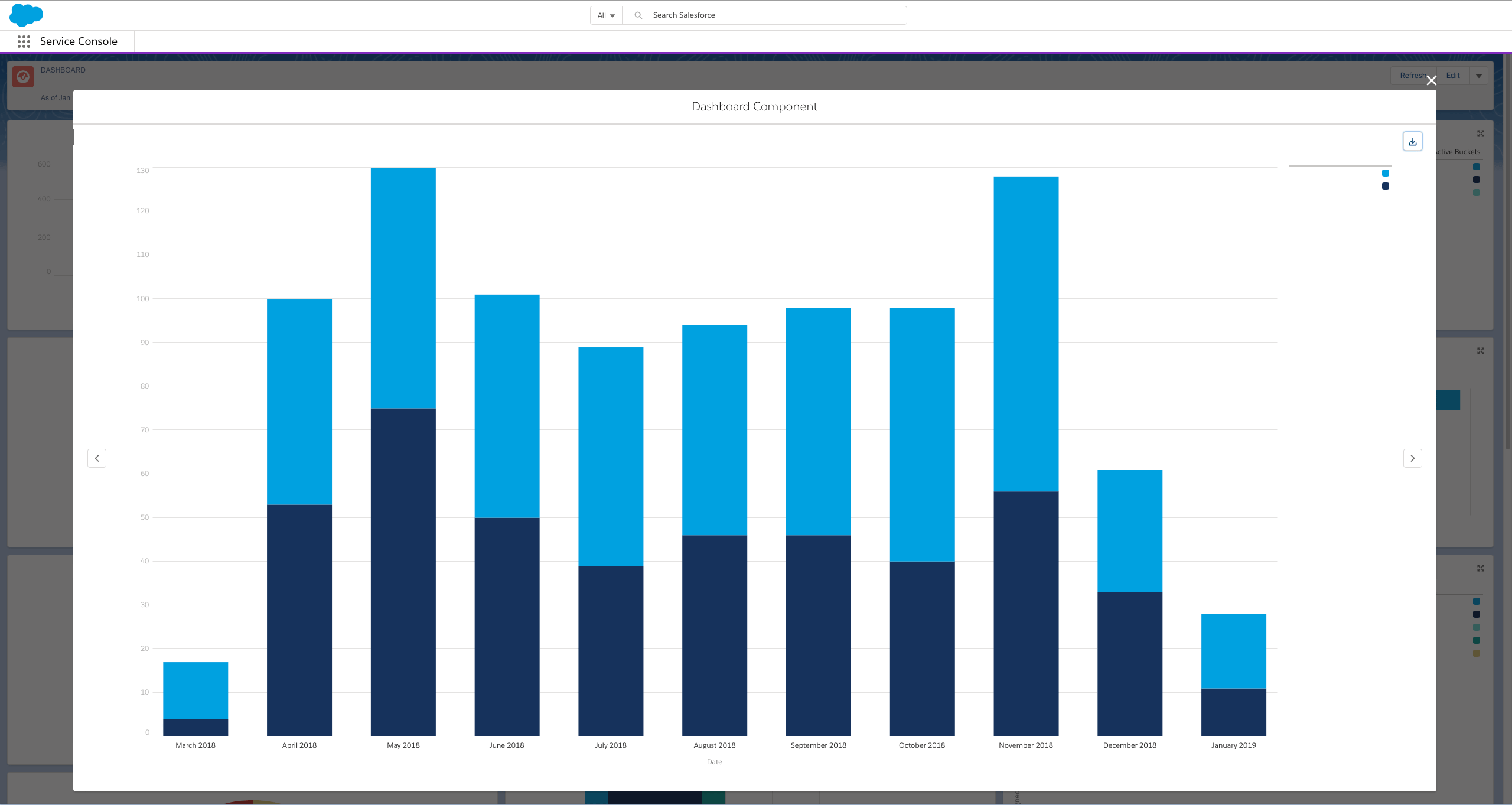Image resolution: width=1512 pixels, height=805 pixels.
Task: Expand the Active Buckets component behind dialog
Action: point(1480,133)
